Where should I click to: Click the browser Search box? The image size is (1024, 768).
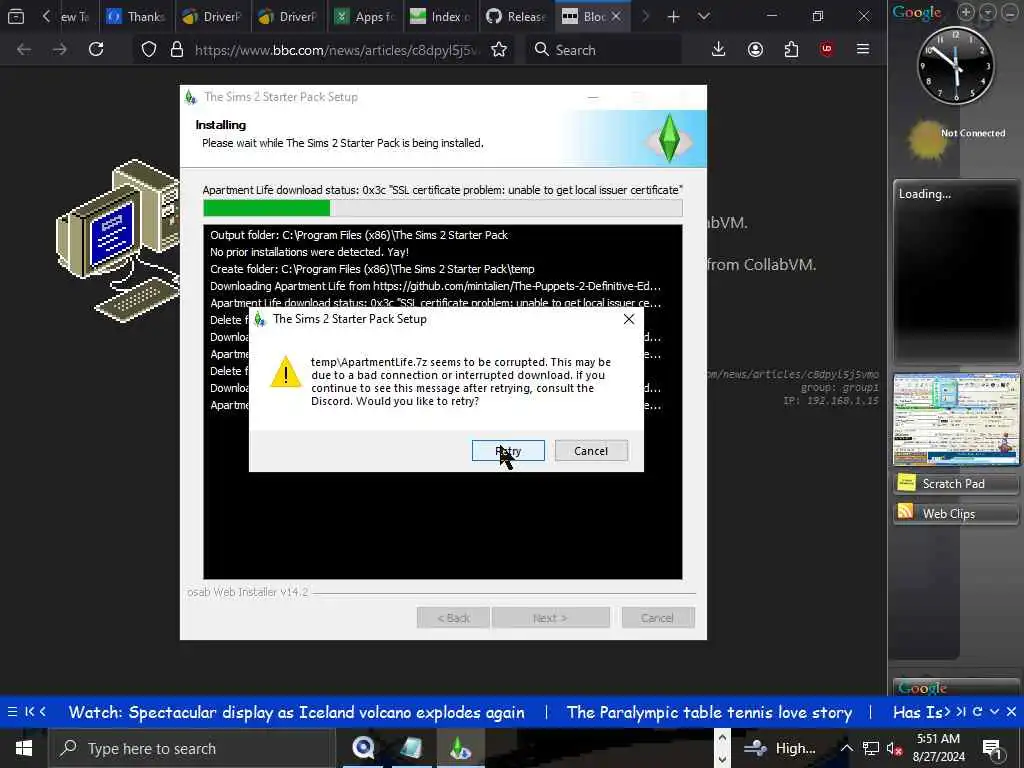604,50
